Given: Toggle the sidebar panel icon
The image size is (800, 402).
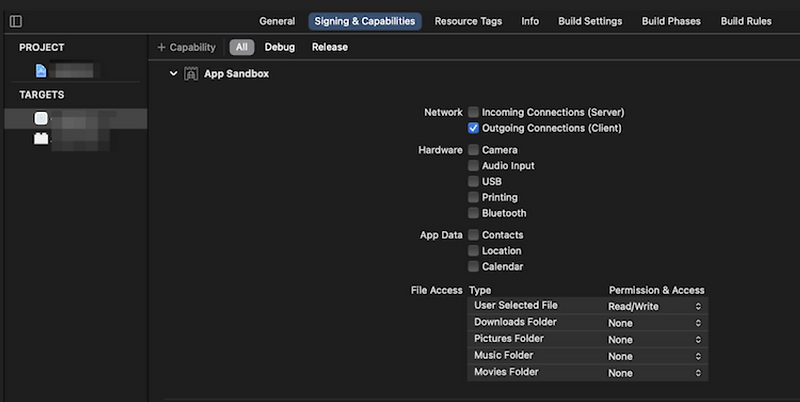Looking at the screenshot, I should 16,21.
